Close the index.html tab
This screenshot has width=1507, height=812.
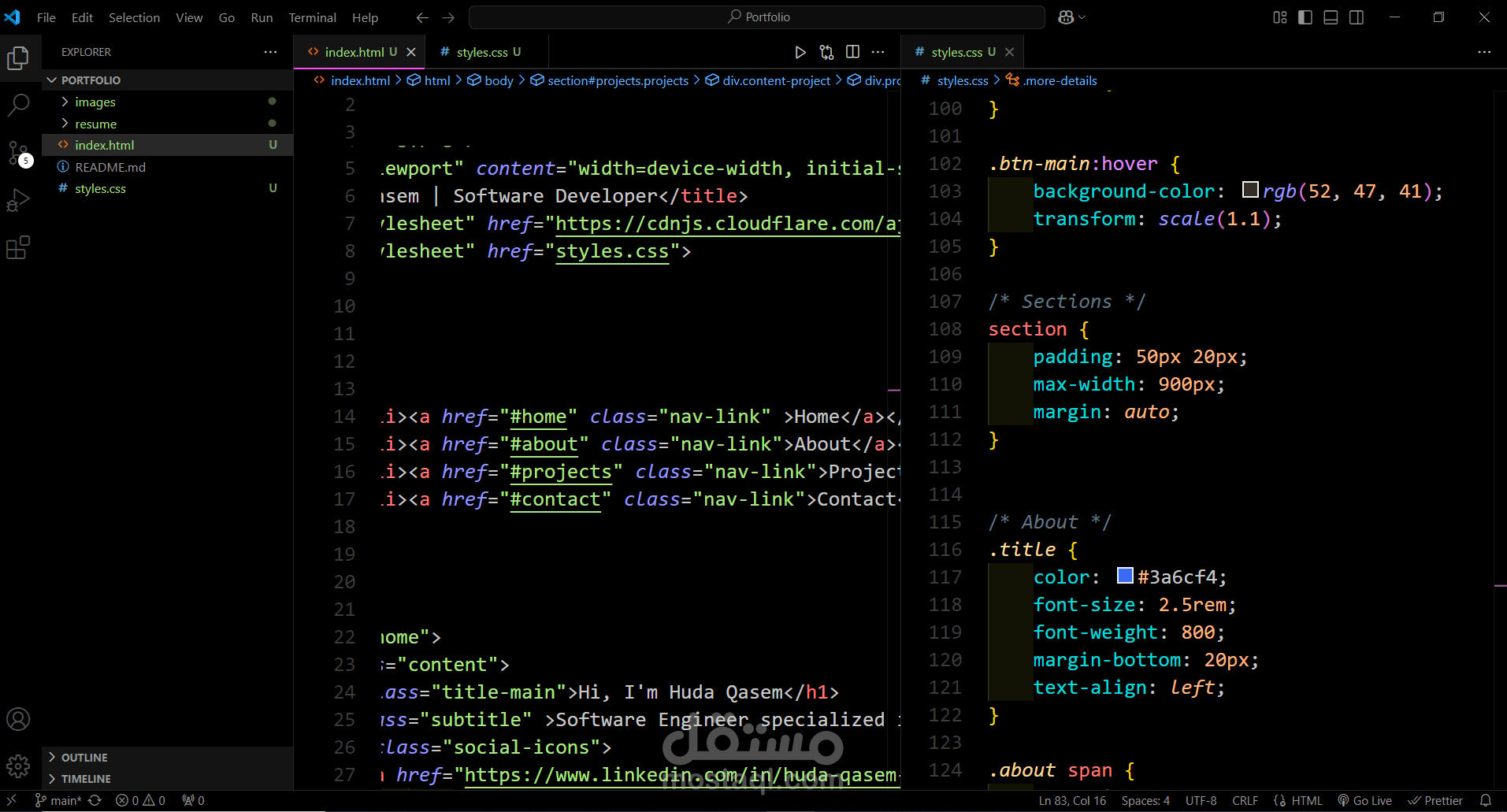coord(411,52)
